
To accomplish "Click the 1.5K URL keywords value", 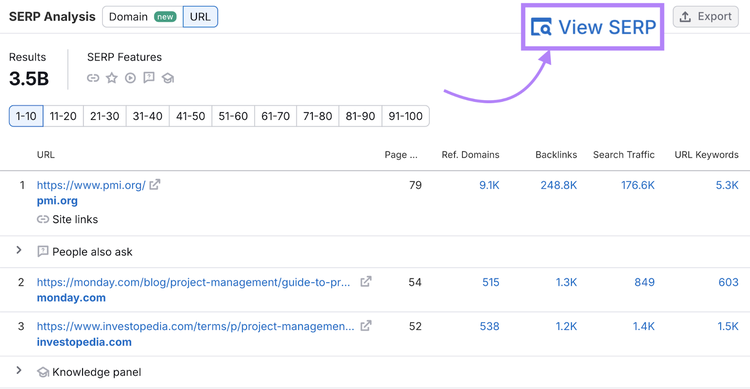I will (728, 326).
